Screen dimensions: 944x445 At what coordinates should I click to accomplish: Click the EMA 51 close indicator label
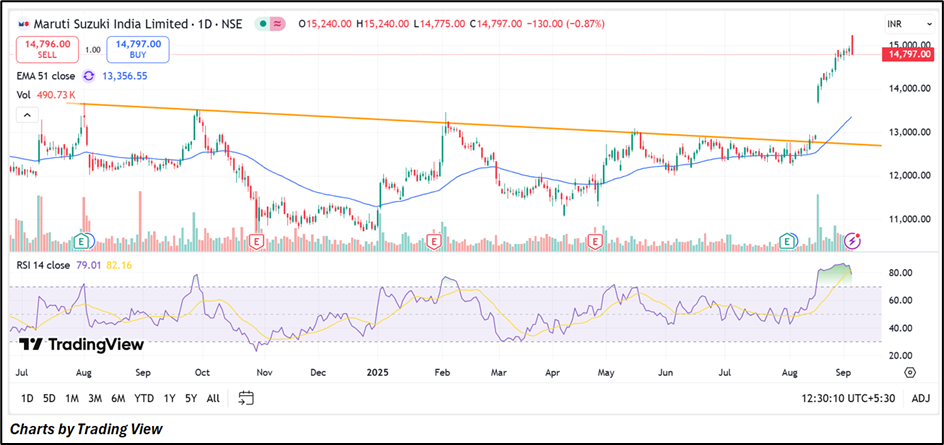(x=47, y=76)
